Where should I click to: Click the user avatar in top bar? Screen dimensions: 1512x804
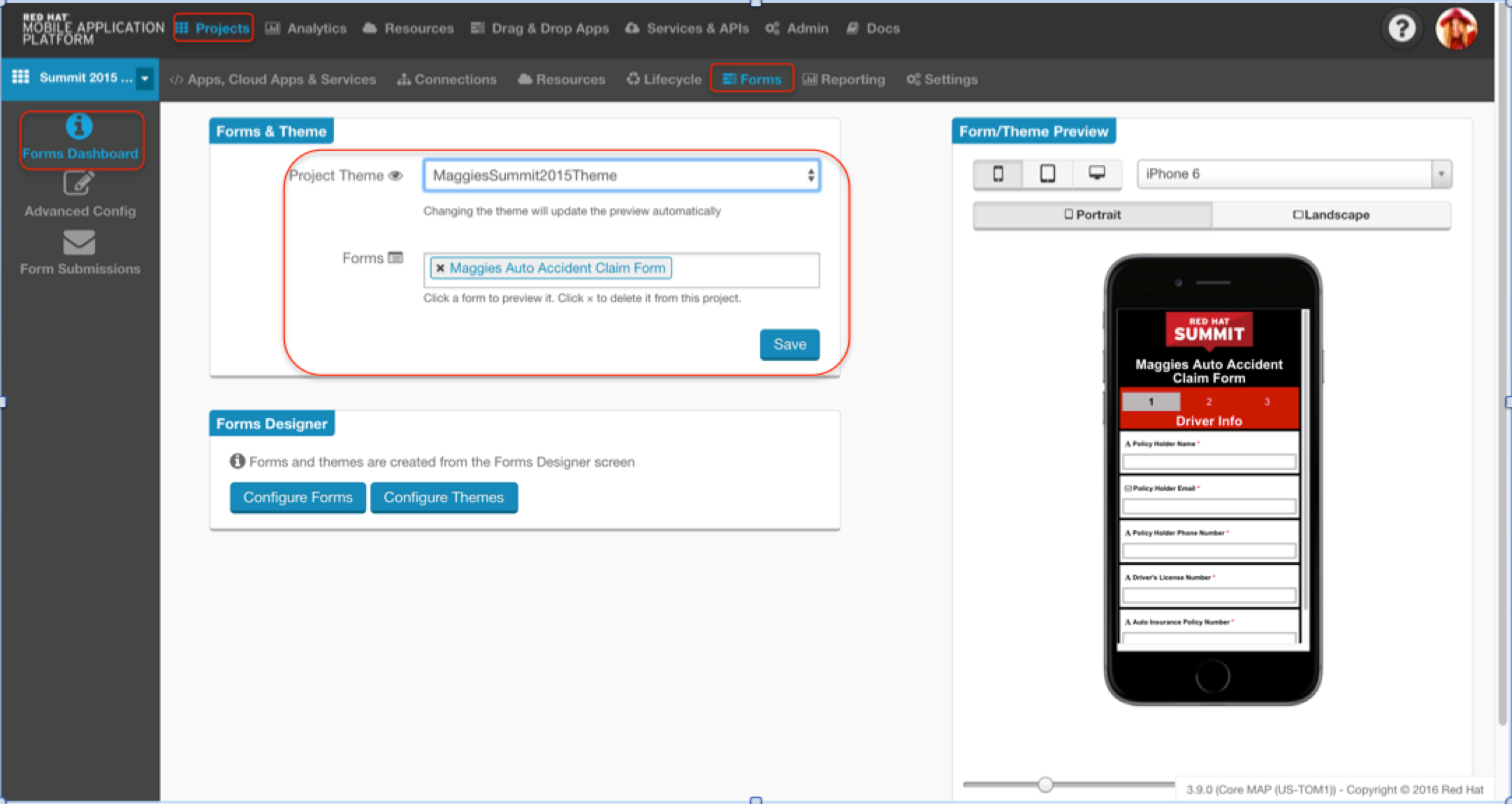(x=1456, y=29)
